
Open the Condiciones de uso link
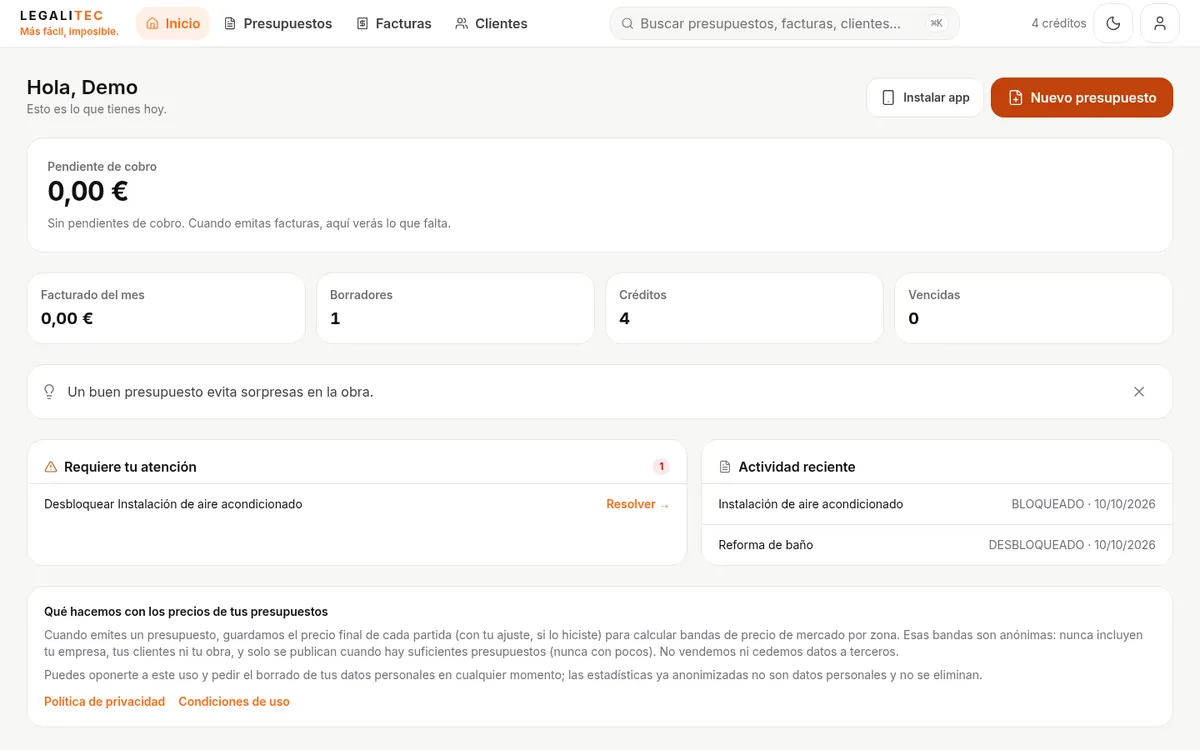click(x=234, y=701)
